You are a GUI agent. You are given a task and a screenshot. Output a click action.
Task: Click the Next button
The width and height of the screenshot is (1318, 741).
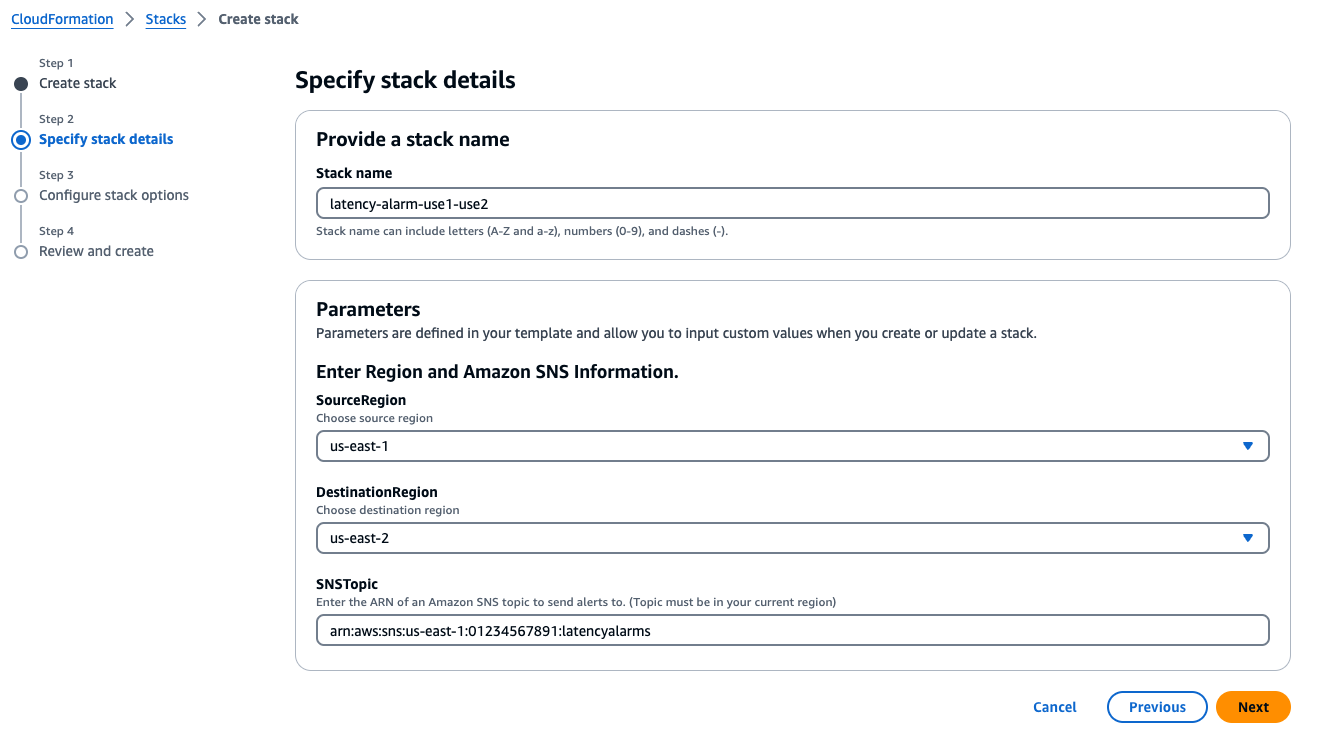point(1253,707)
